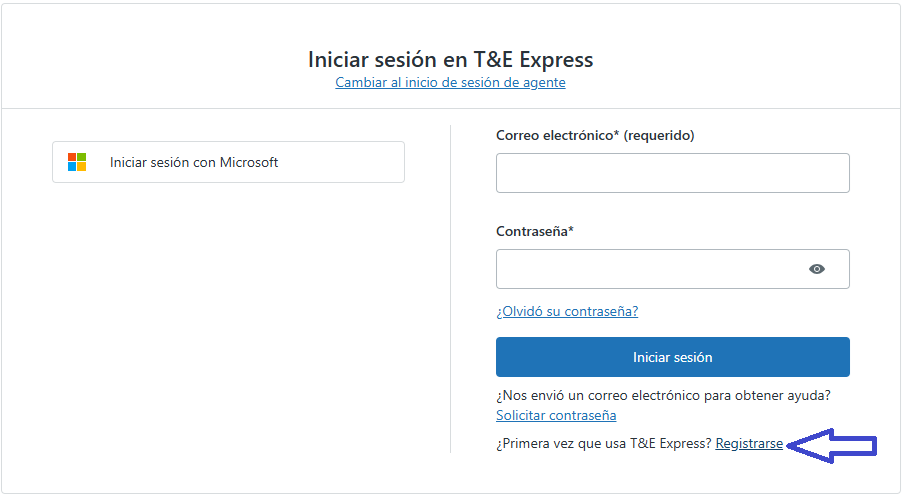Click the horizontal separator below the header

[451, 108]
